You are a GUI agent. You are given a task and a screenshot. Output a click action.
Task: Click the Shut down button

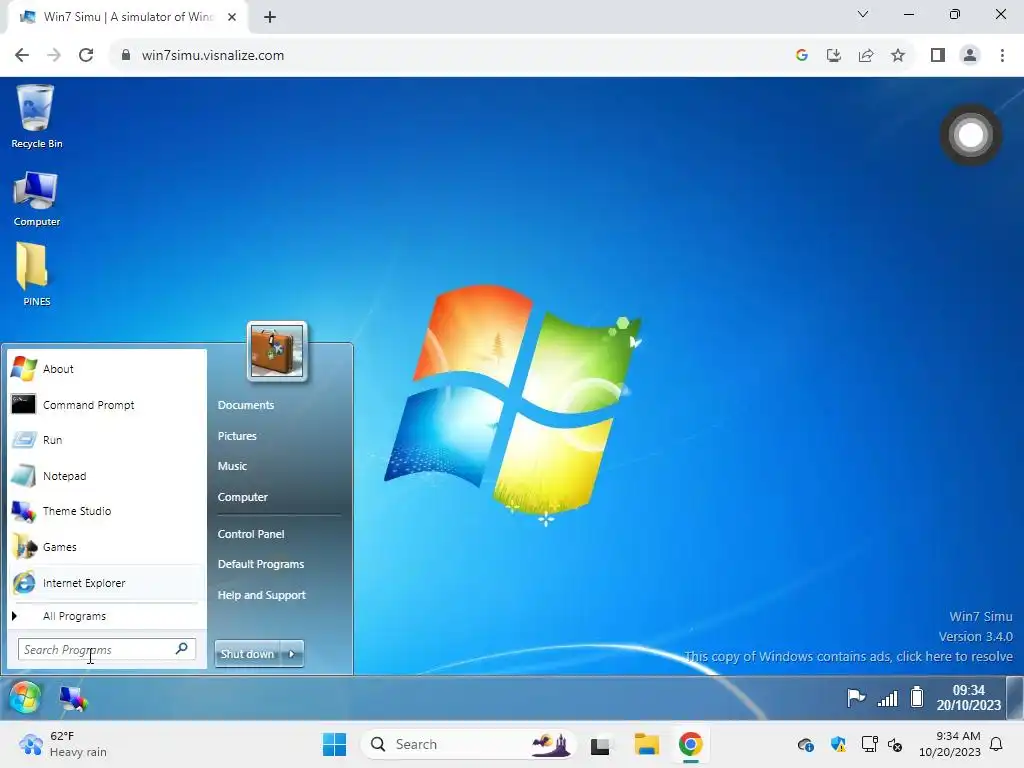pyautogui.click(x=248, y=654)
